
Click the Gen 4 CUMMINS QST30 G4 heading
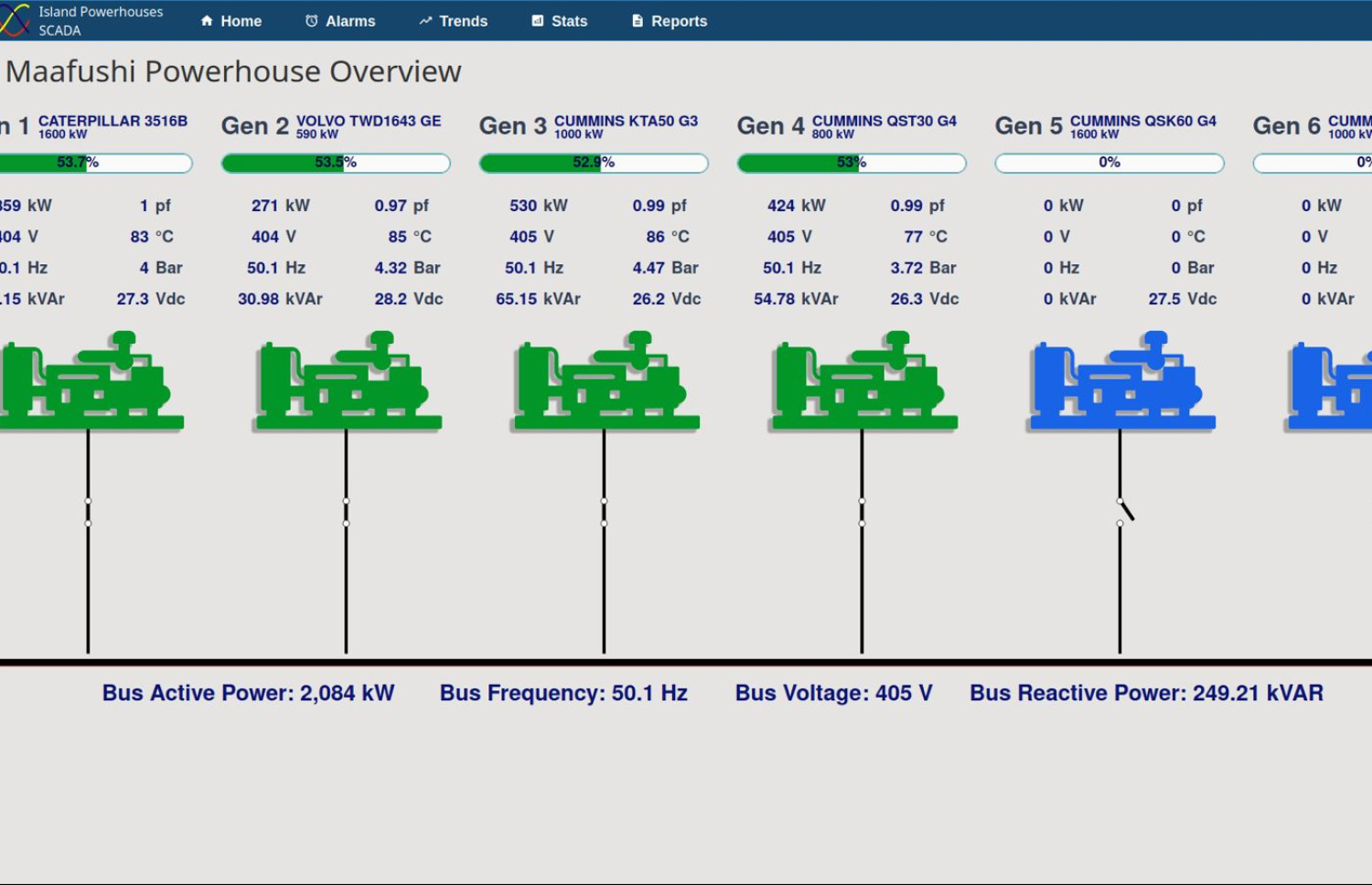click(847, 126)
